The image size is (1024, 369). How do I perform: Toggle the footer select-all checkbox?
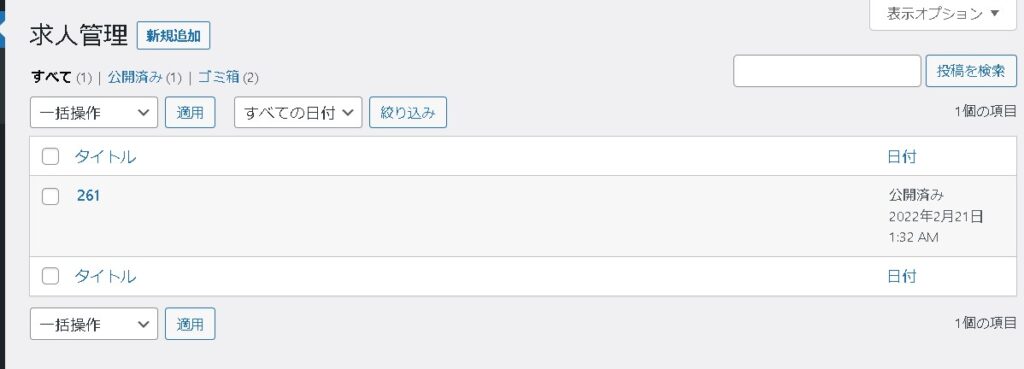[x=50, y=276]
